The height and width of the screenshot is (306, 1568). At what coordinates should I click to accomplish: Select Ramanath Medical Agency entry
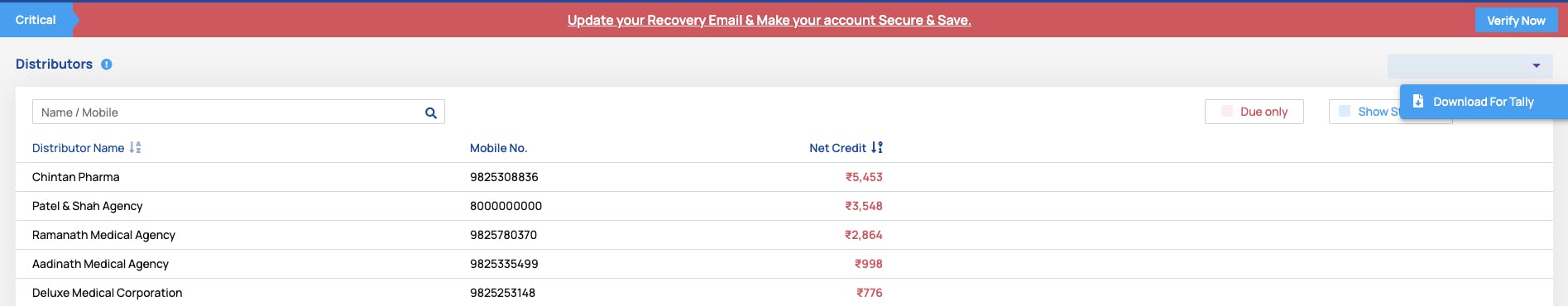pyautogui.click(x=784, y=235)
